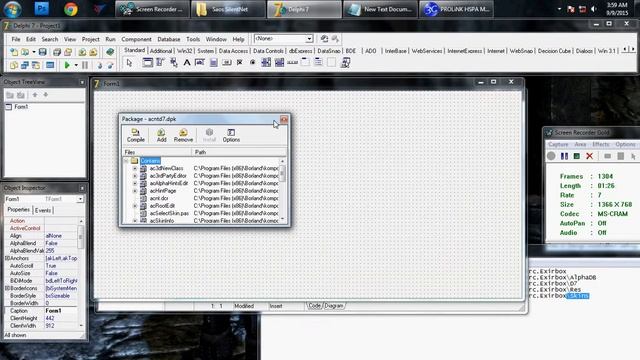Switch to the Data Access palette tab
Image resolution: width=640 pixels, height=360 pixels.
[x=233, y=51]
